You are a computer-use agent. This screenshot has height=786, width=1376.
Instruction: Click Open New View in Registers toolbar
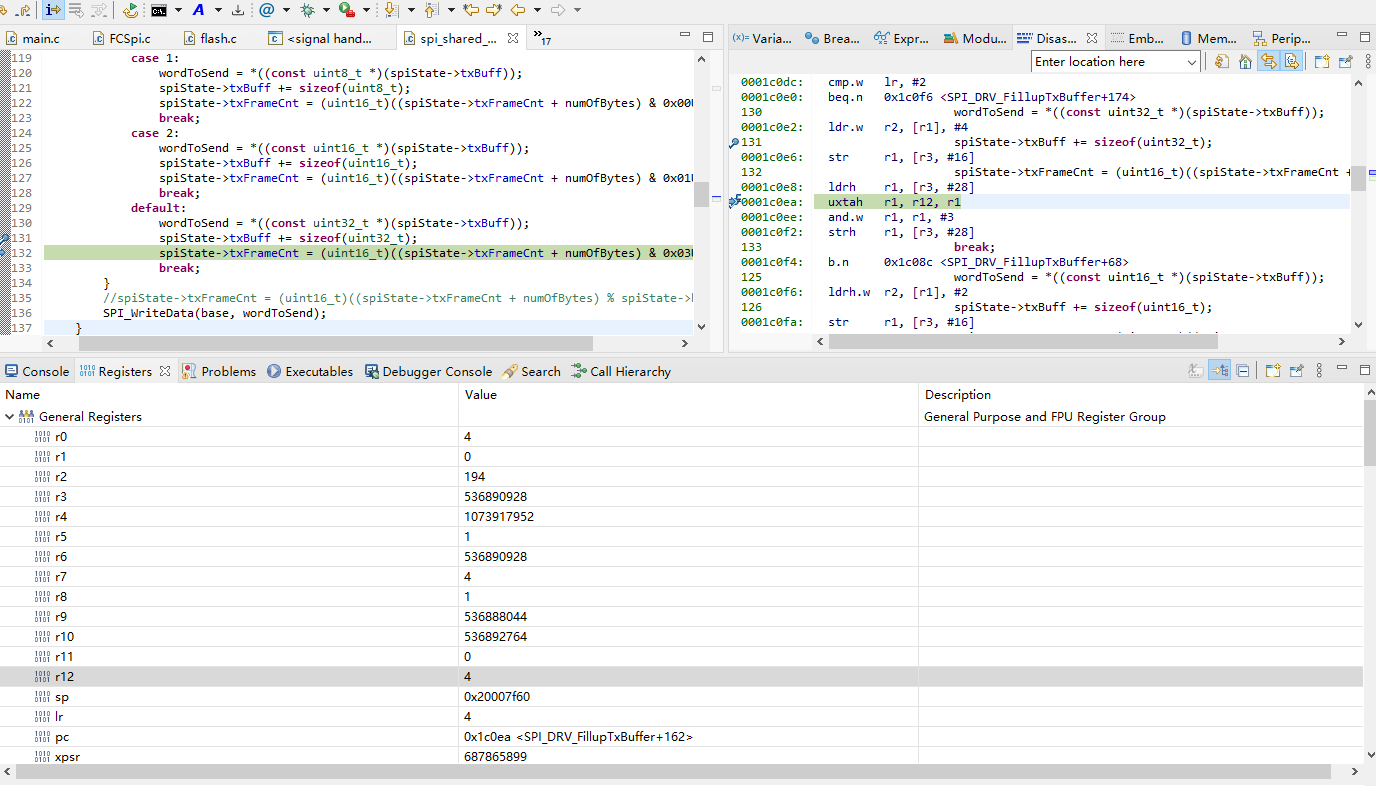[x=1273, y=371]
